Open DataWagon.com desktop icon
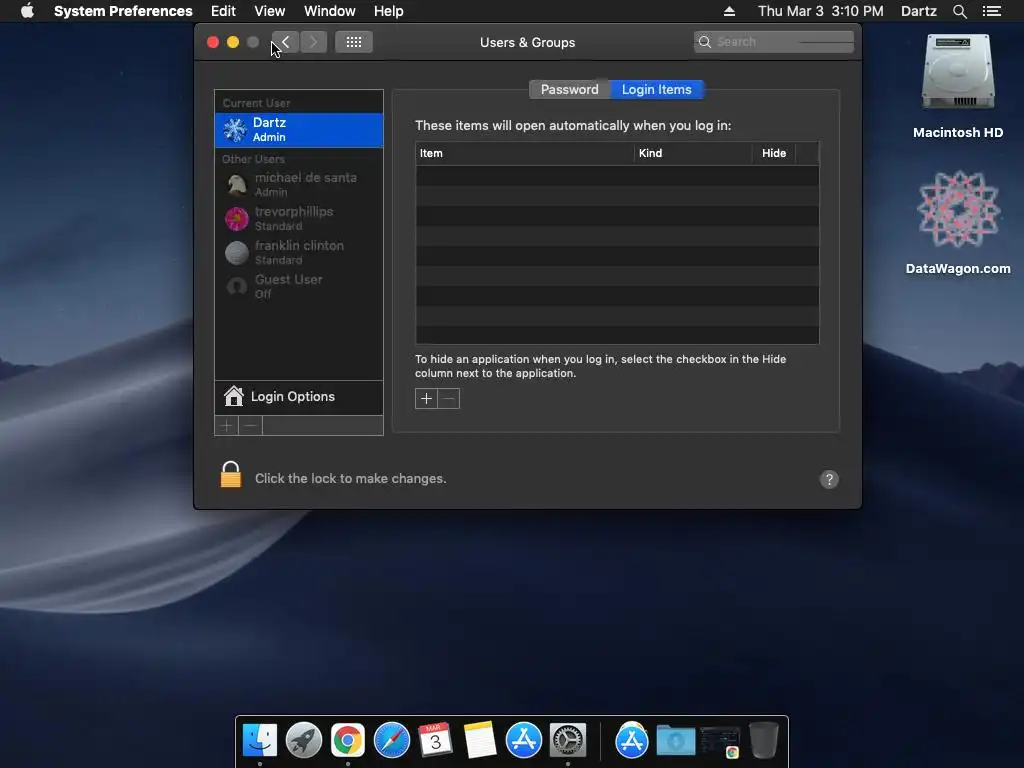The image size is (1024, 768). (957, 223)
